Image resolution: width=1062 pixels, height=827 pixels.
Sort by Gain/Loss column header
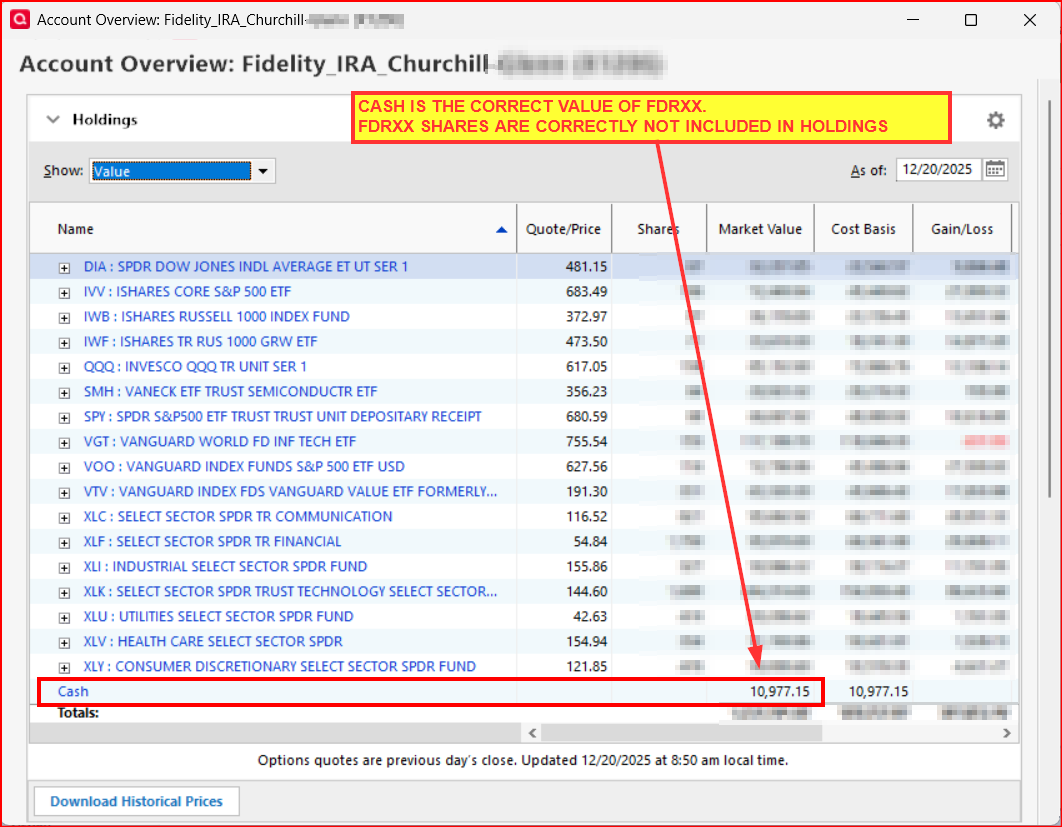[962, 229]
